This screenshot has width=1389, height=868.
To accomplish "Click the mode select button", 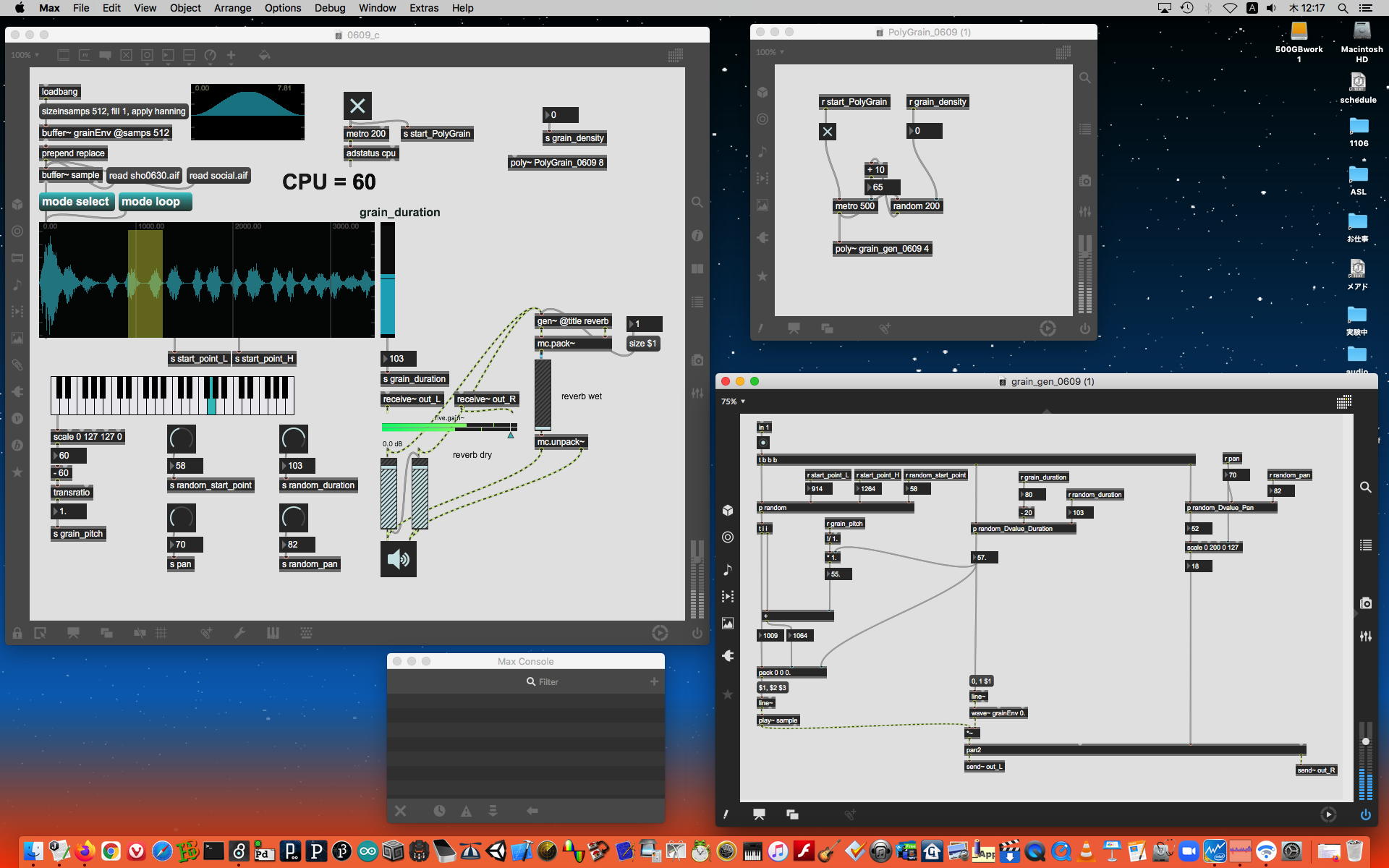I will click(x=75, y=202).
